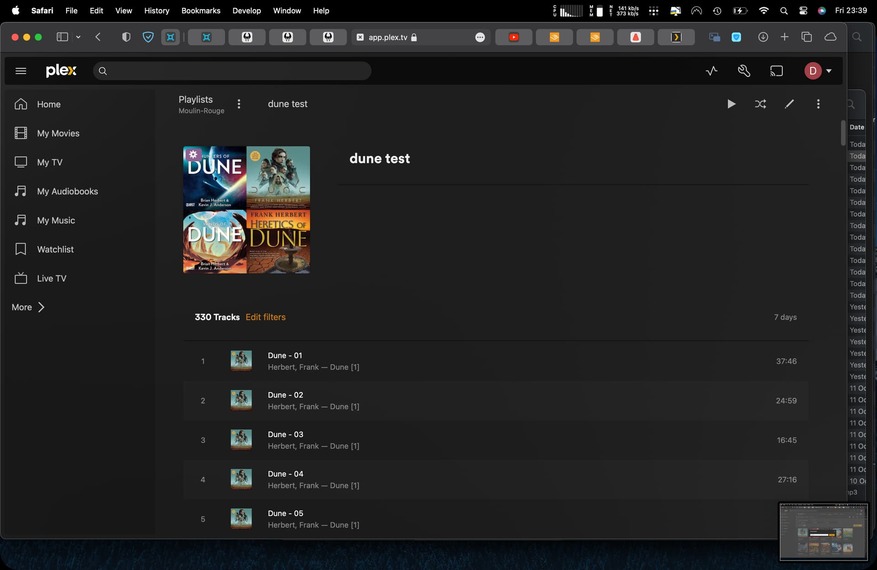The image size is (877, 570).
Task: Switch to the YouTube tab
Action: click(513, 37)
